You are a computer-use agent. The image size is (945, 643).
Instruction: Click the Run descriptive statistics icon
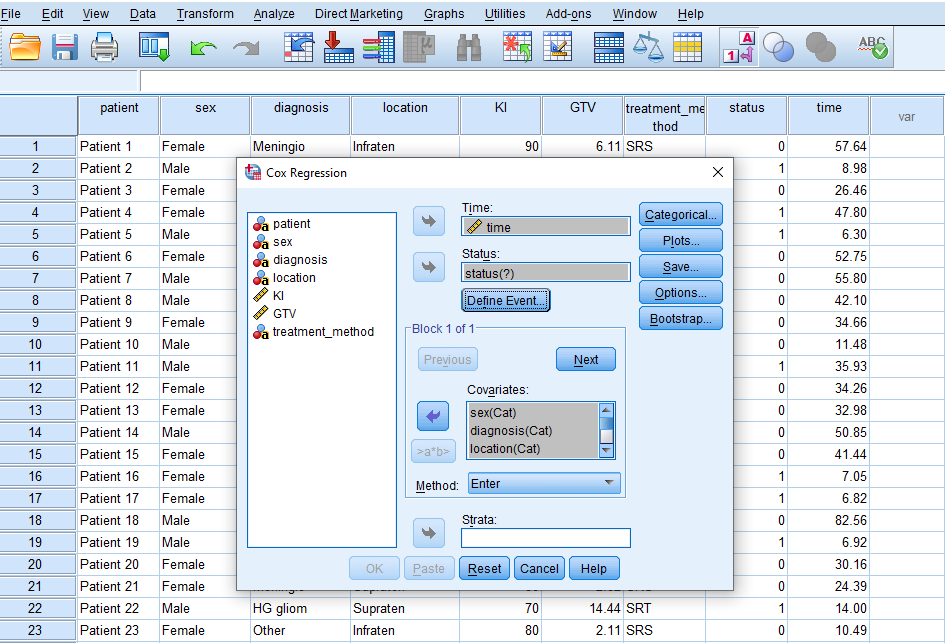[419, 47]
